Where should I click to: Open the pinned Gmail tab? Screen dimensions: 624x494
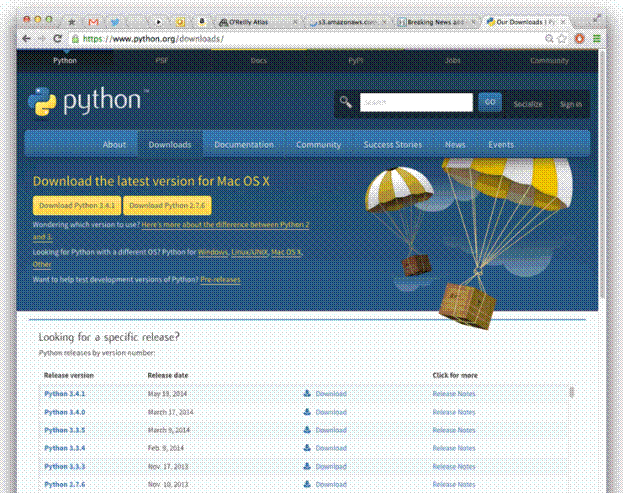tap(94, 22)
